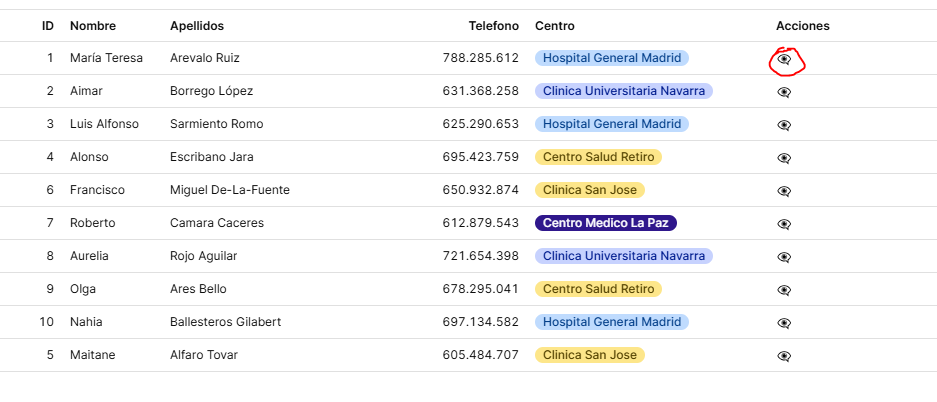The width and height of the screenshot is (937, 402).
Task: View Luis Alfonso's record eye icon
Action: click(785, 125)
